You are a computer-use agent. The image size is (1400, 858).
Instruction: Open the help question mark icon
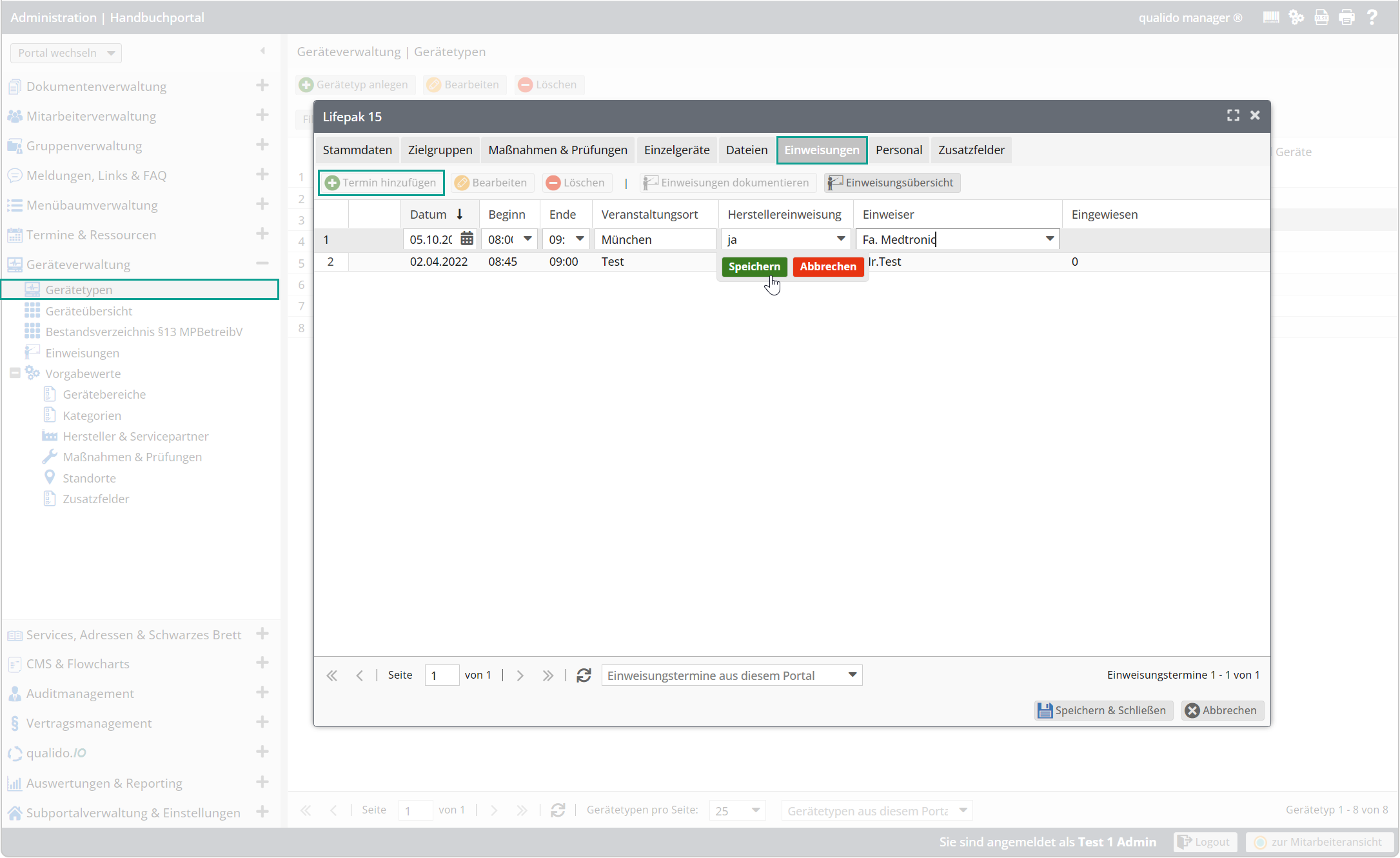(x=1372, y=17)
